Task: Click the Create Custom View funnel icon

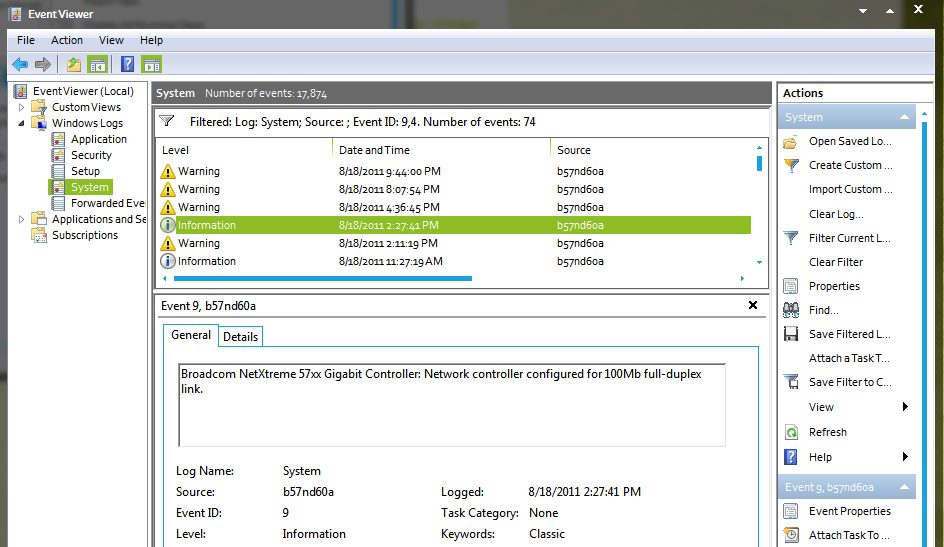Action: (791, 165)
